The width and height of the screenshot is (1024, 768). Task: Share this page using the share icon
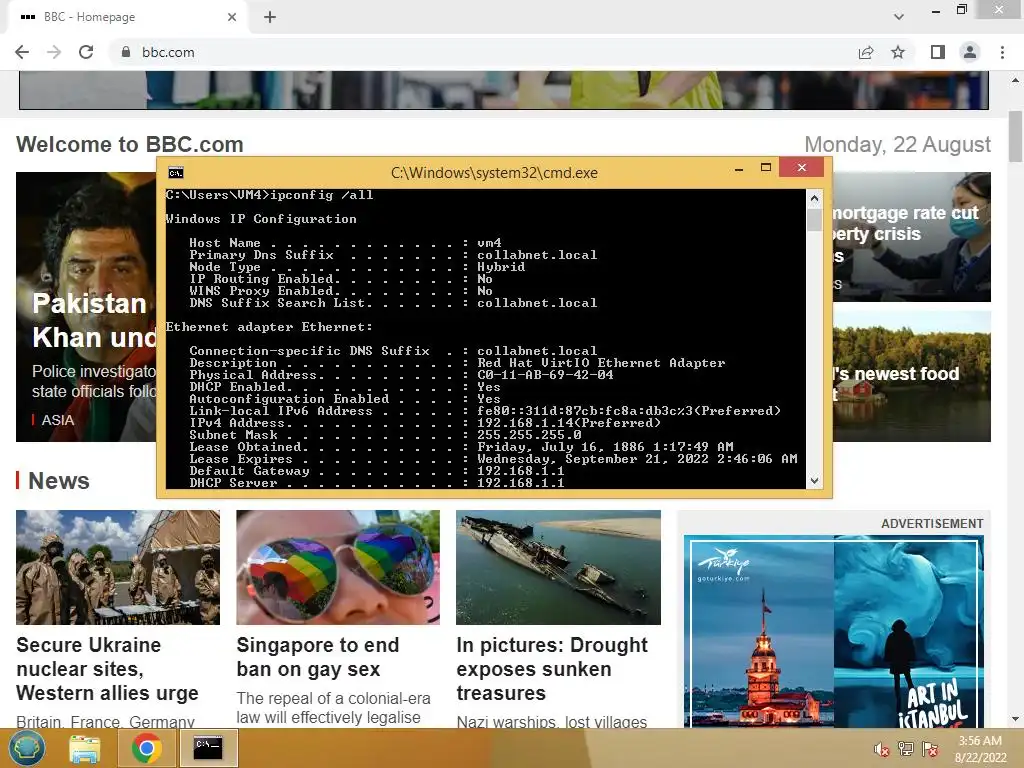866,52
